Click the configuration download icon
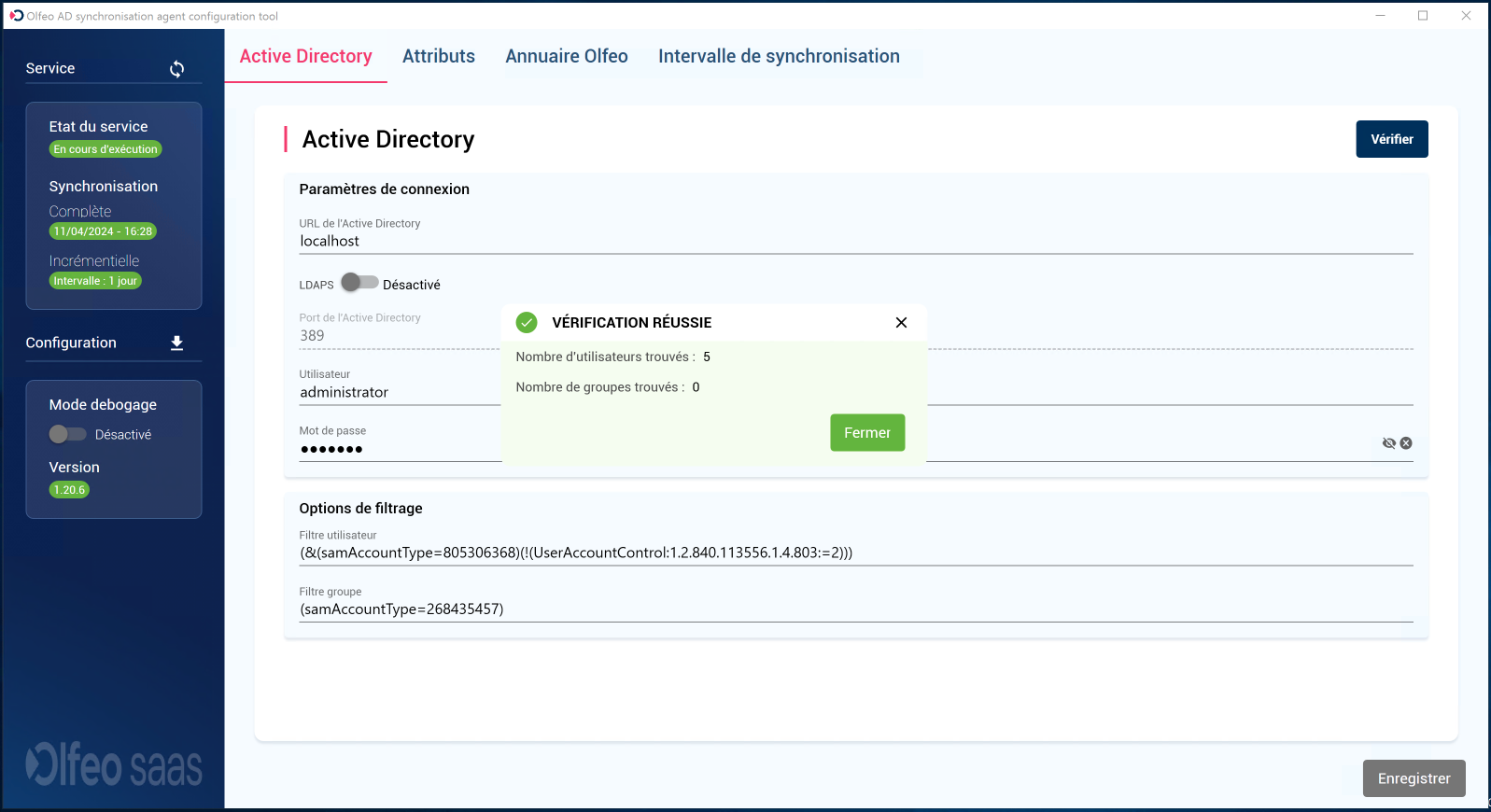Screen dimensions: 1491x812 [x=176, y=343]
